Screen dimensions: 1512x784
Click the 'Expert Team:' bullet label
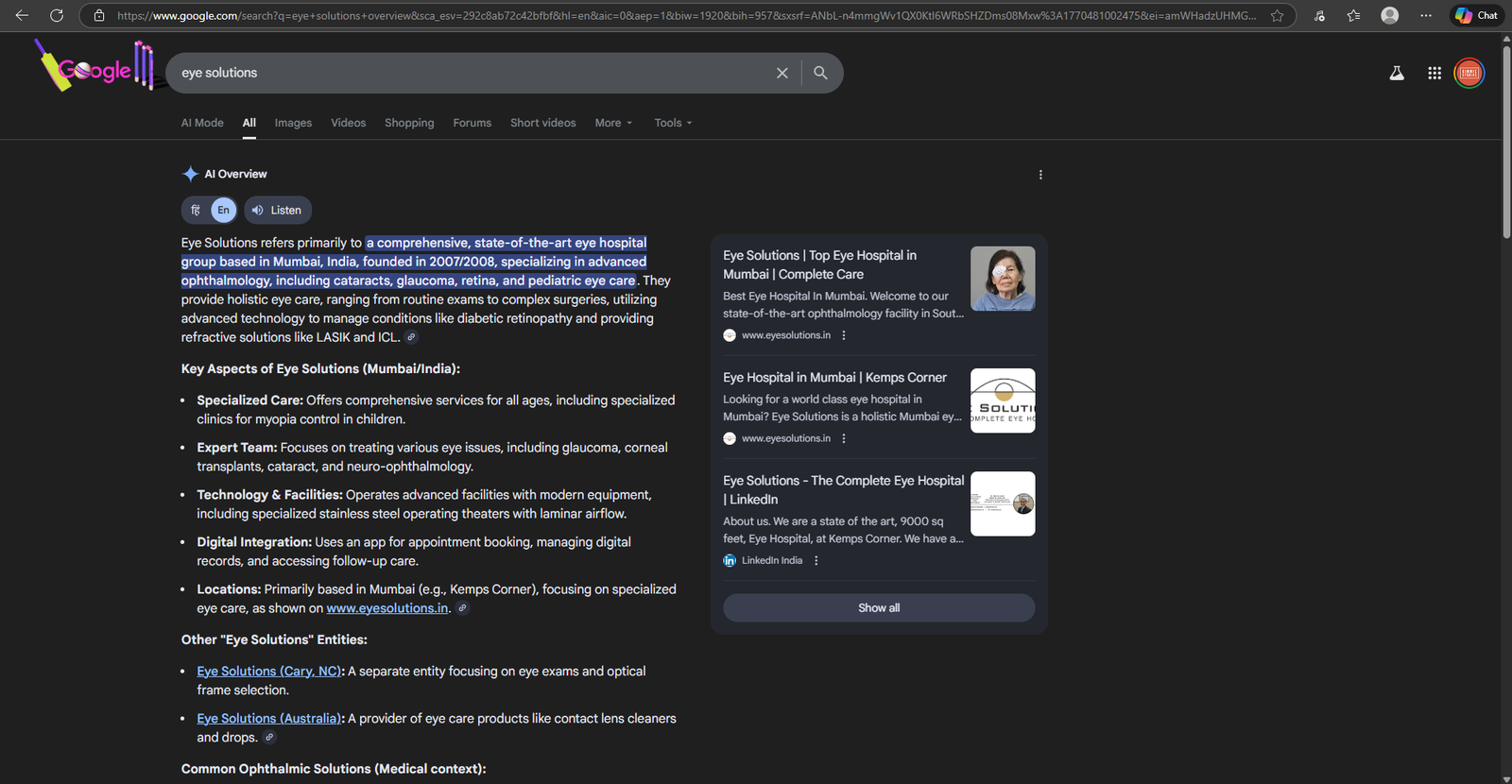point(237,448)
